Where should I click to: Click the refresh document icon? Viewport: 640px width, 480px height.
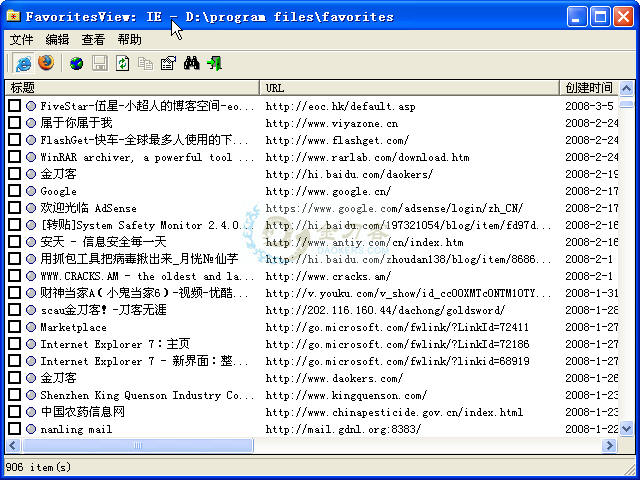[x=122, y=64]
